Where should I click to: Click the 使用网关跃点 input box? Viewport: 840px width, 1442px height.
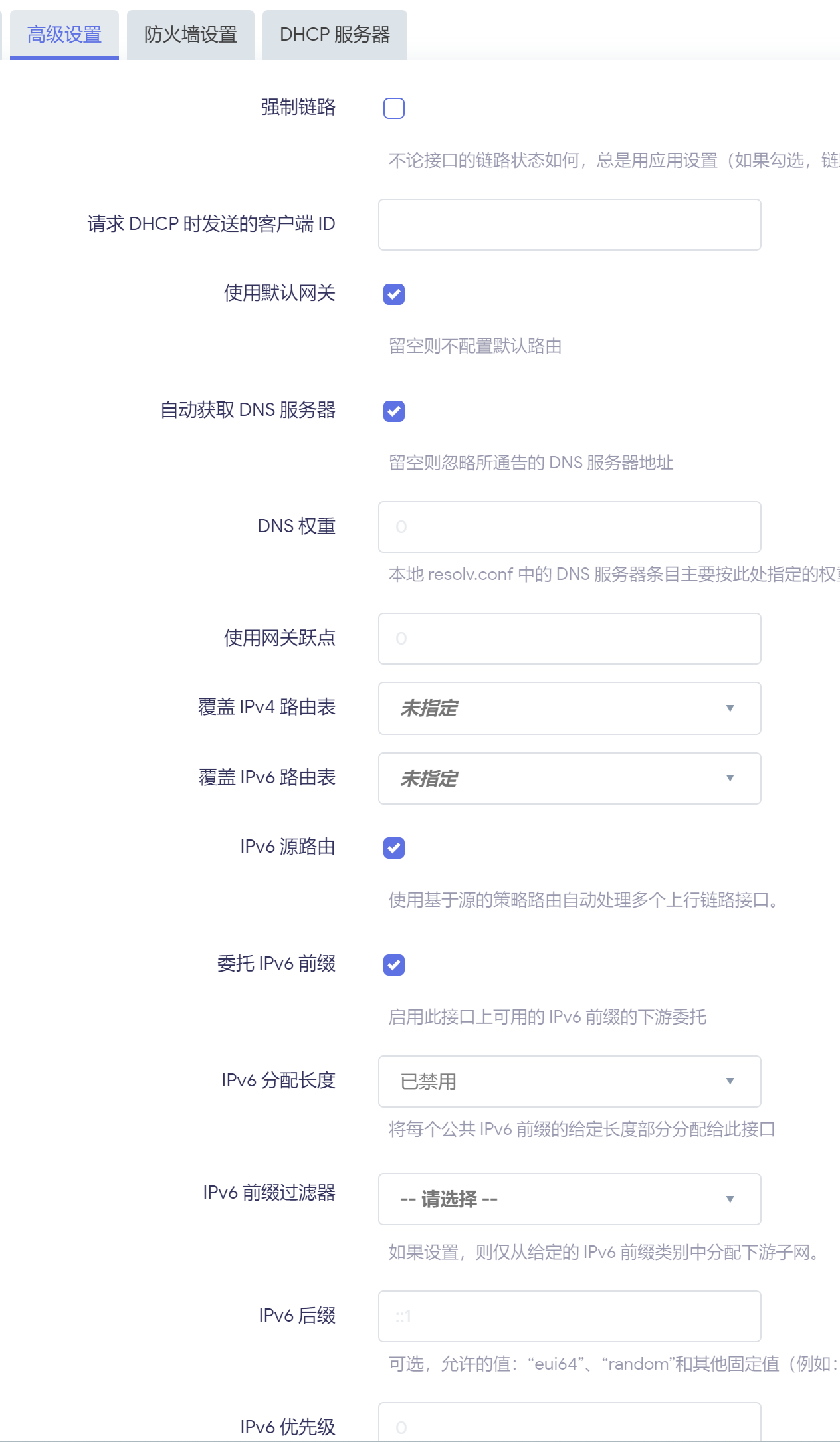570,639
